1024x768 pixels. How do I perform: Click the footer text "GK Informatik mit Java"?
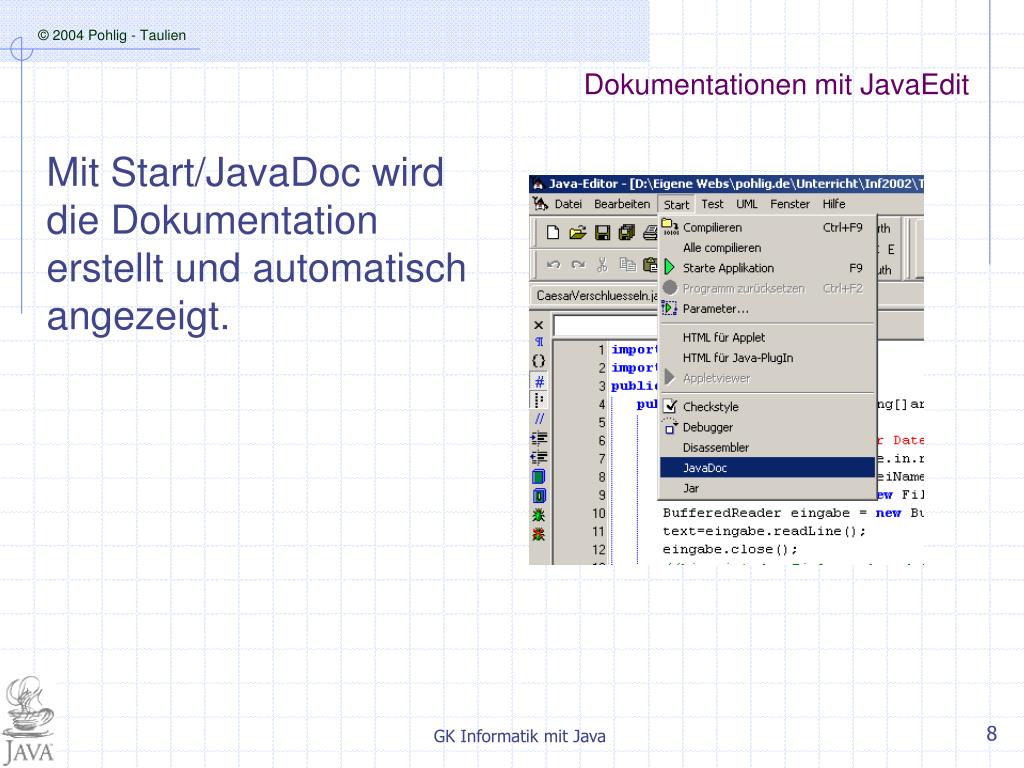point(519,736)
